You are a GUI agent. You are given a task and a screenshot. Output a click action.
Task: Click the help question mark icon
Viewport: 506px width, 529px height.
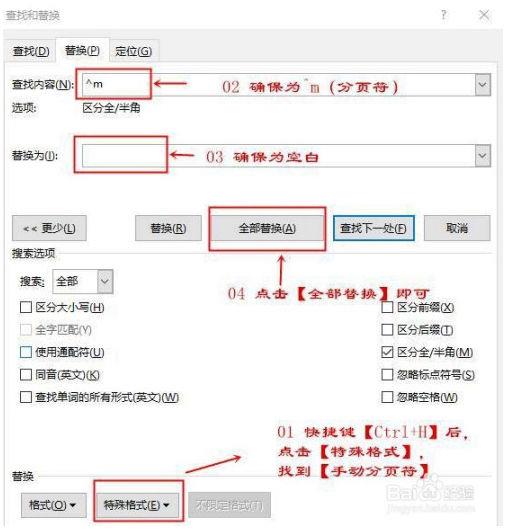444,15
